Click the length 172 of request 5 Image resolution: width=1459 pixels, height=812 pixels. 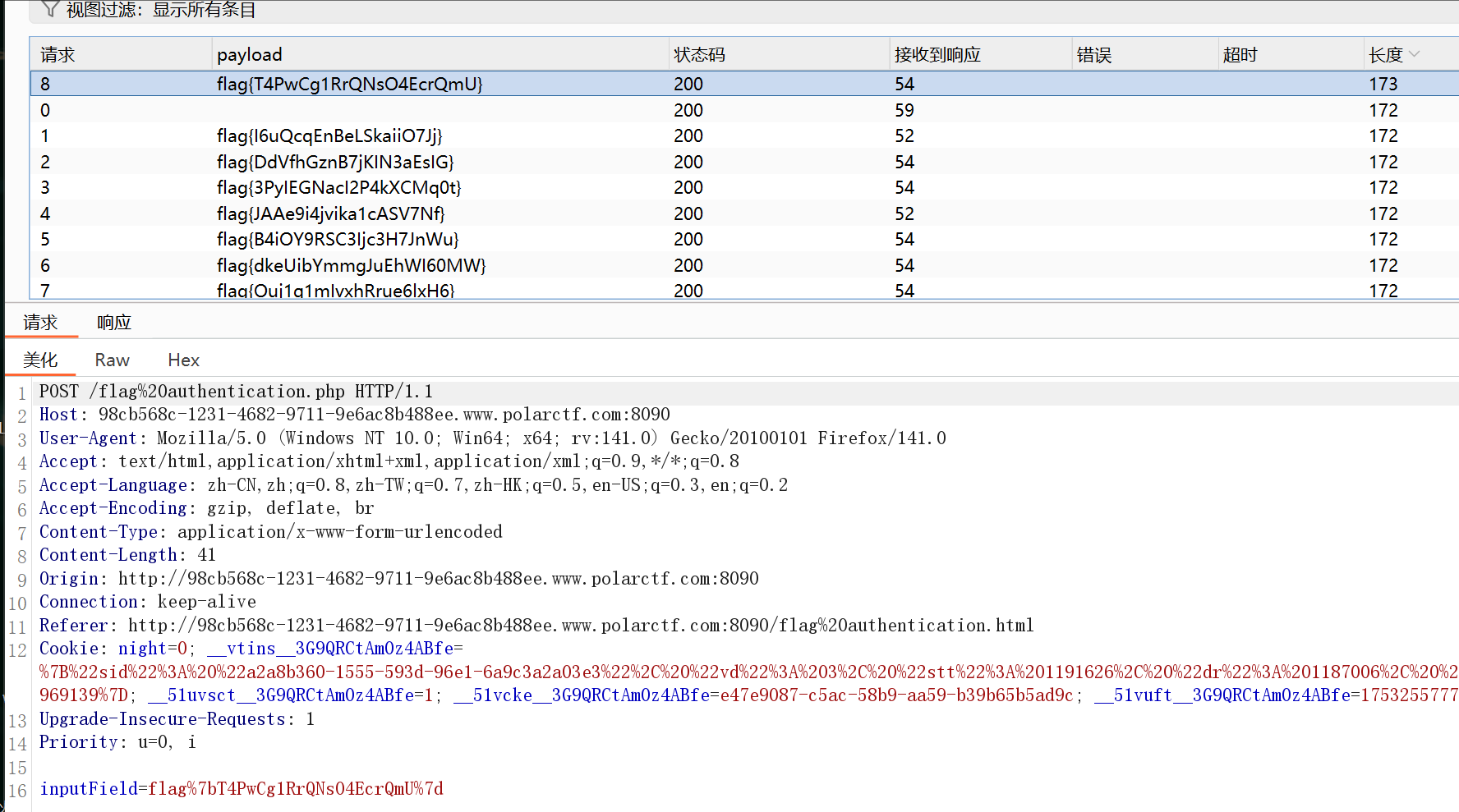[x=1383, y=239]
